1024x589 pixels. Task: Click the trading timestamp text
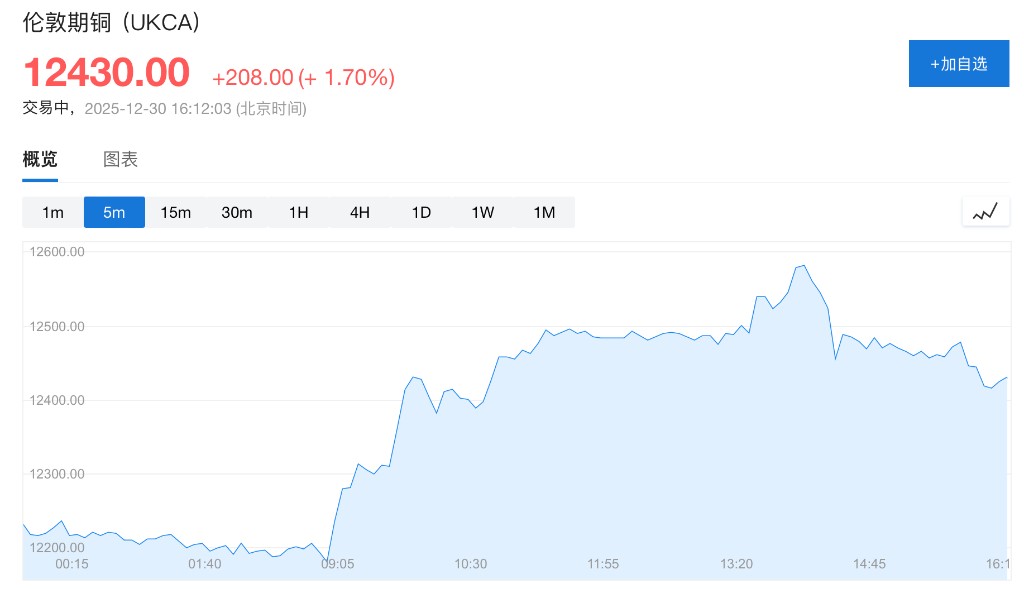tap(165, 108)
